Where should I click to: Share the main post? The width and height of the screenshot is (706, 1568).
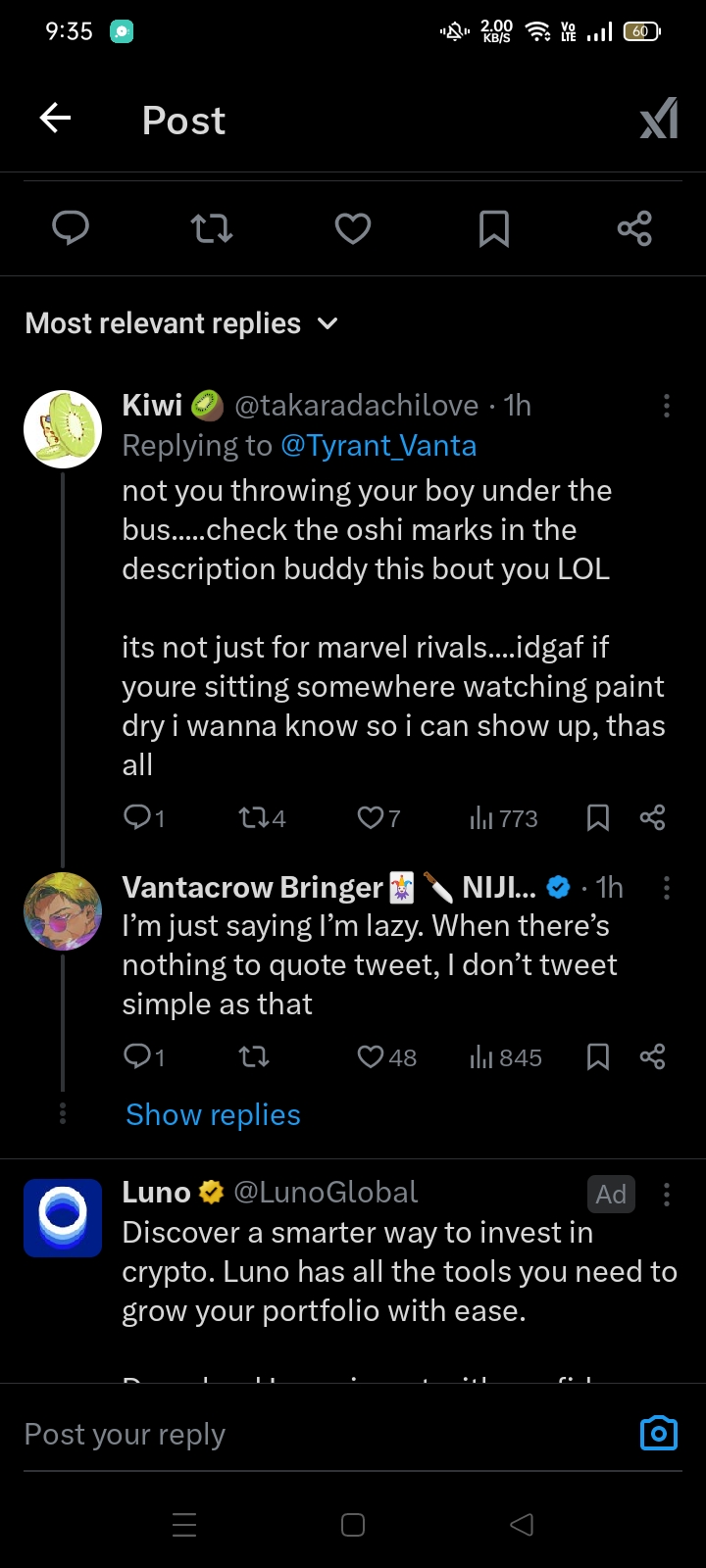(x=634, y=228)
